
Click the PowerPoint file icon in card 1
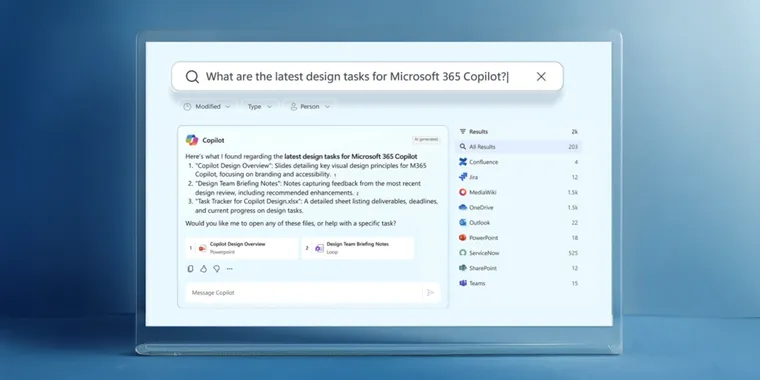[x=203, y=248]
